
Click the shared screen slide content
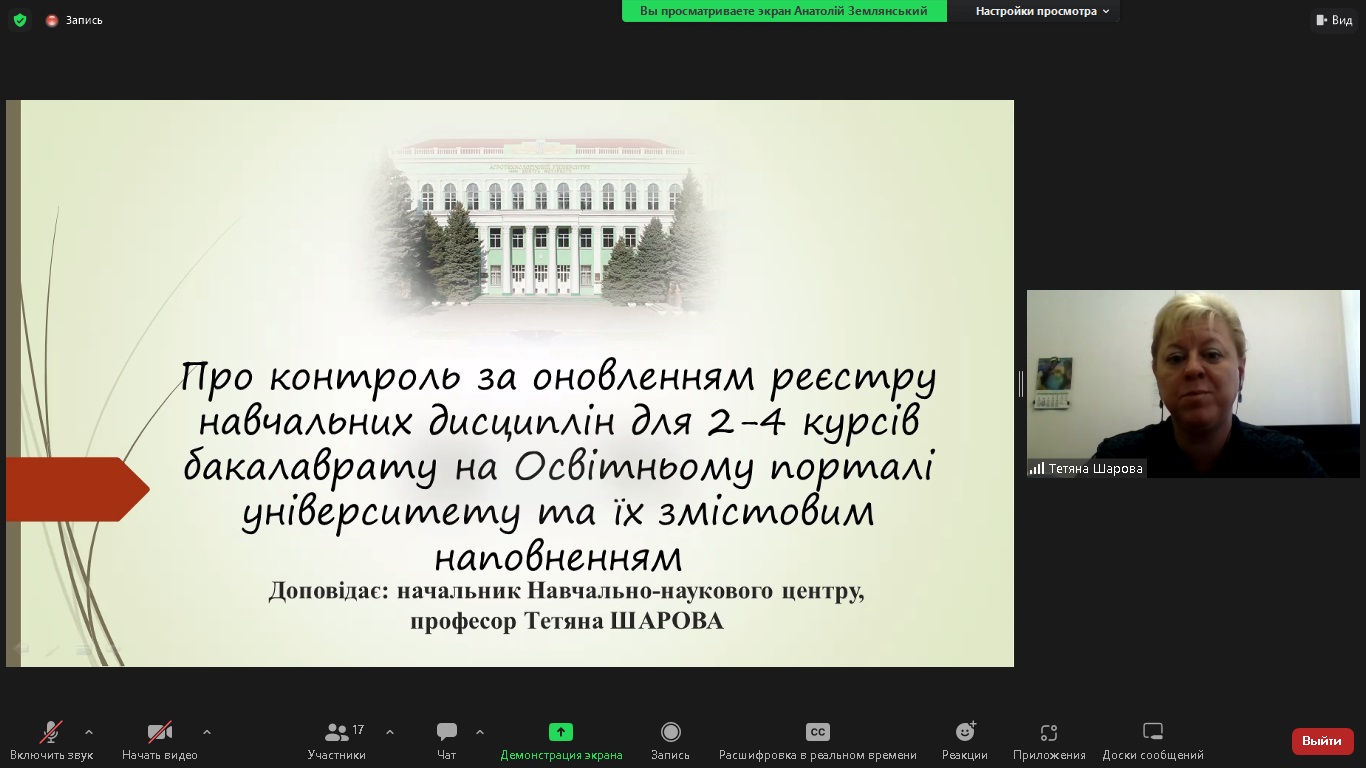click(510, 383)
